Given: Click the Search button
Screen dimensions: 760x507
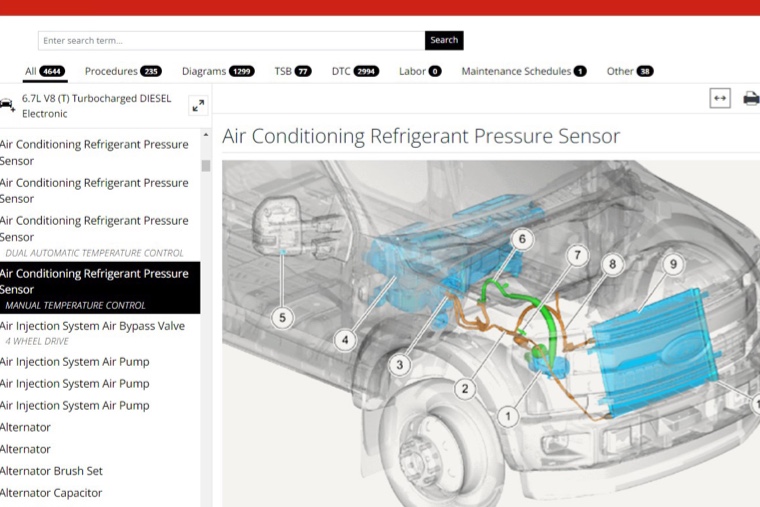Looking at the screenshot, I should click(x=444, y=40).
